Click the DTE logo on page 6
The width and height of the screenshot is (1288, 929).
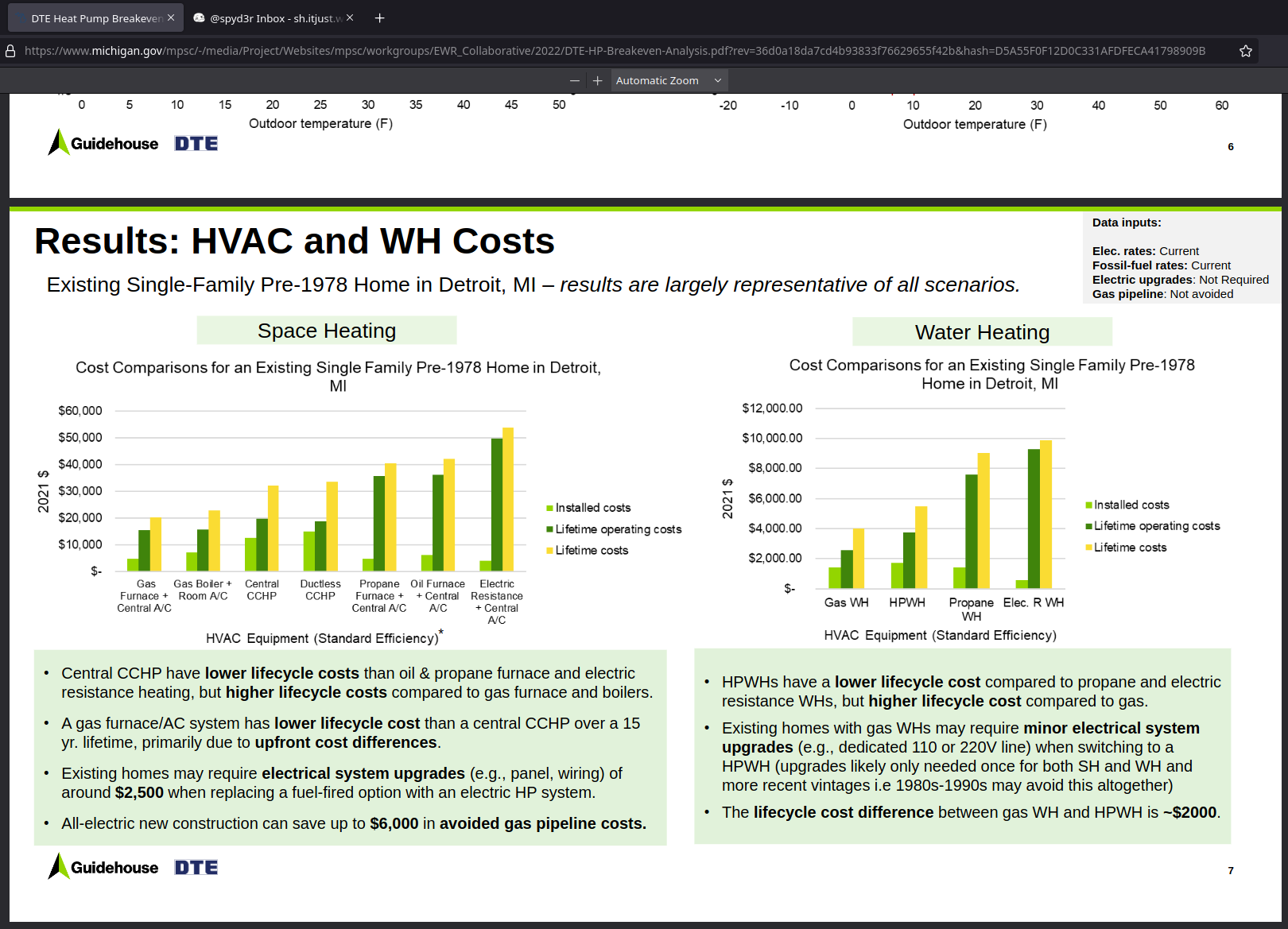(196, 144)
